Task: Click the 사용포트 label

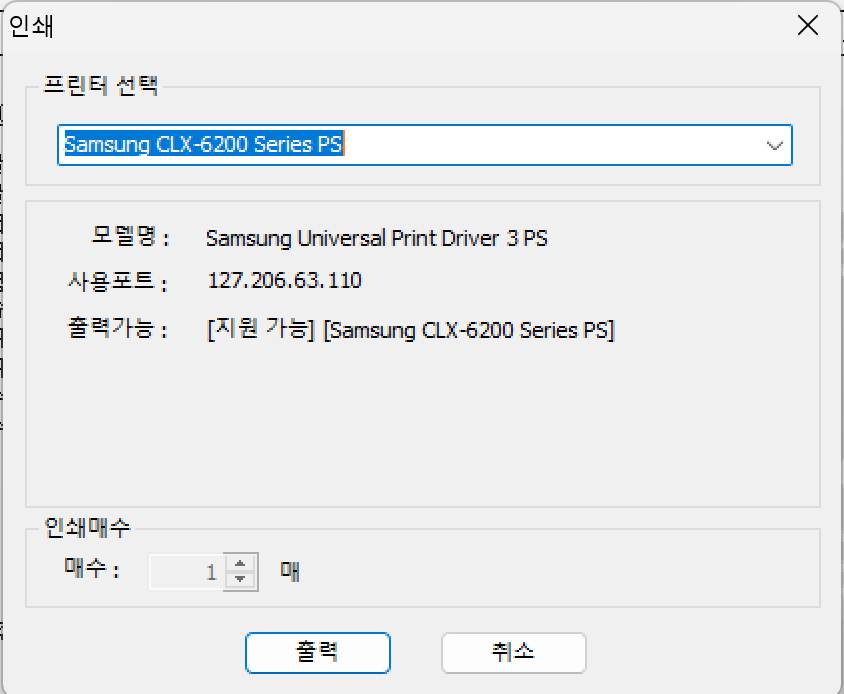Action: tap(117, 281)
